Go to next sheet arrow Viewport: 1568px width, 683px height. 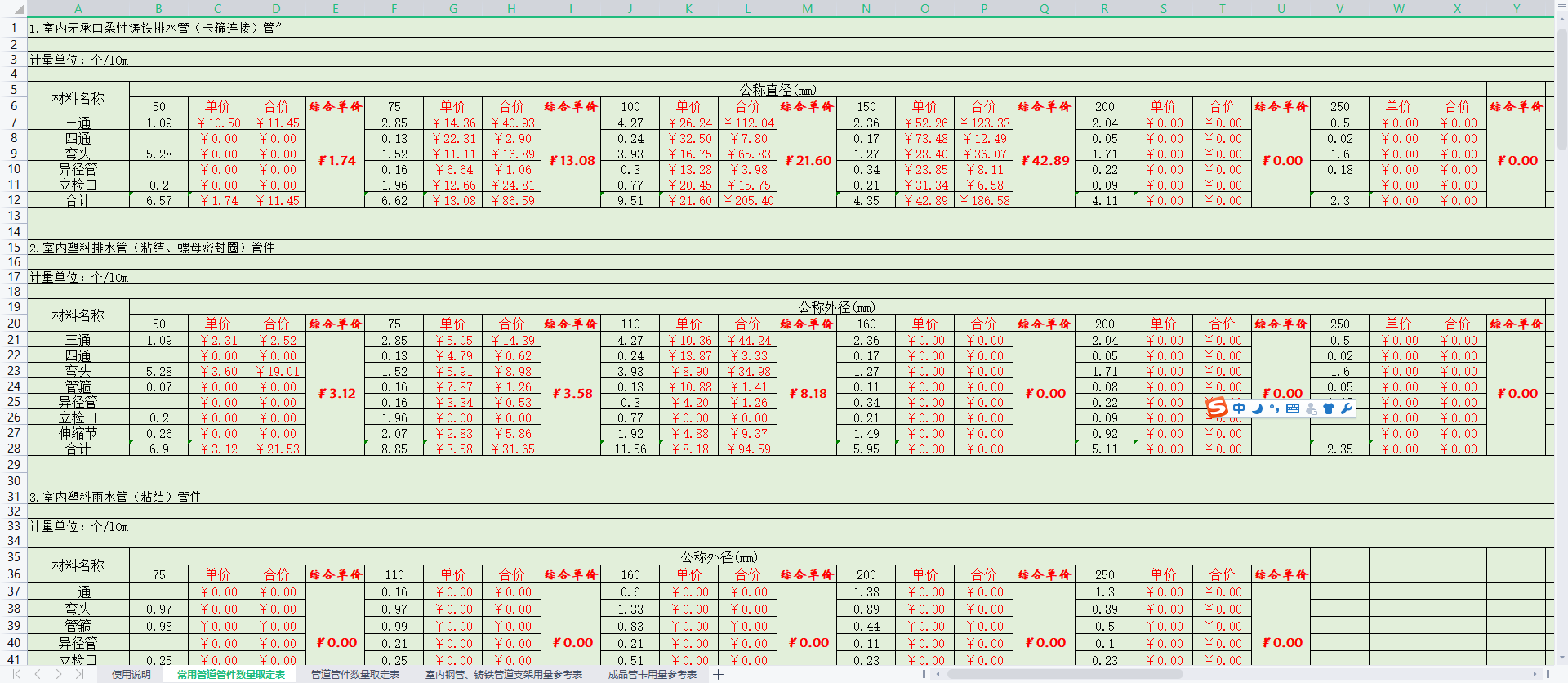[x=59, y=674]
